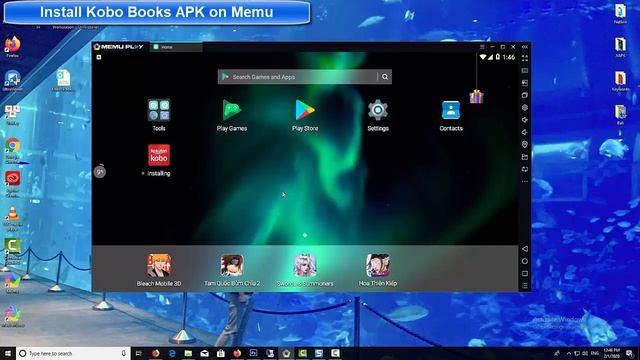Click the volume down sidebar icon

coord(525,132)
